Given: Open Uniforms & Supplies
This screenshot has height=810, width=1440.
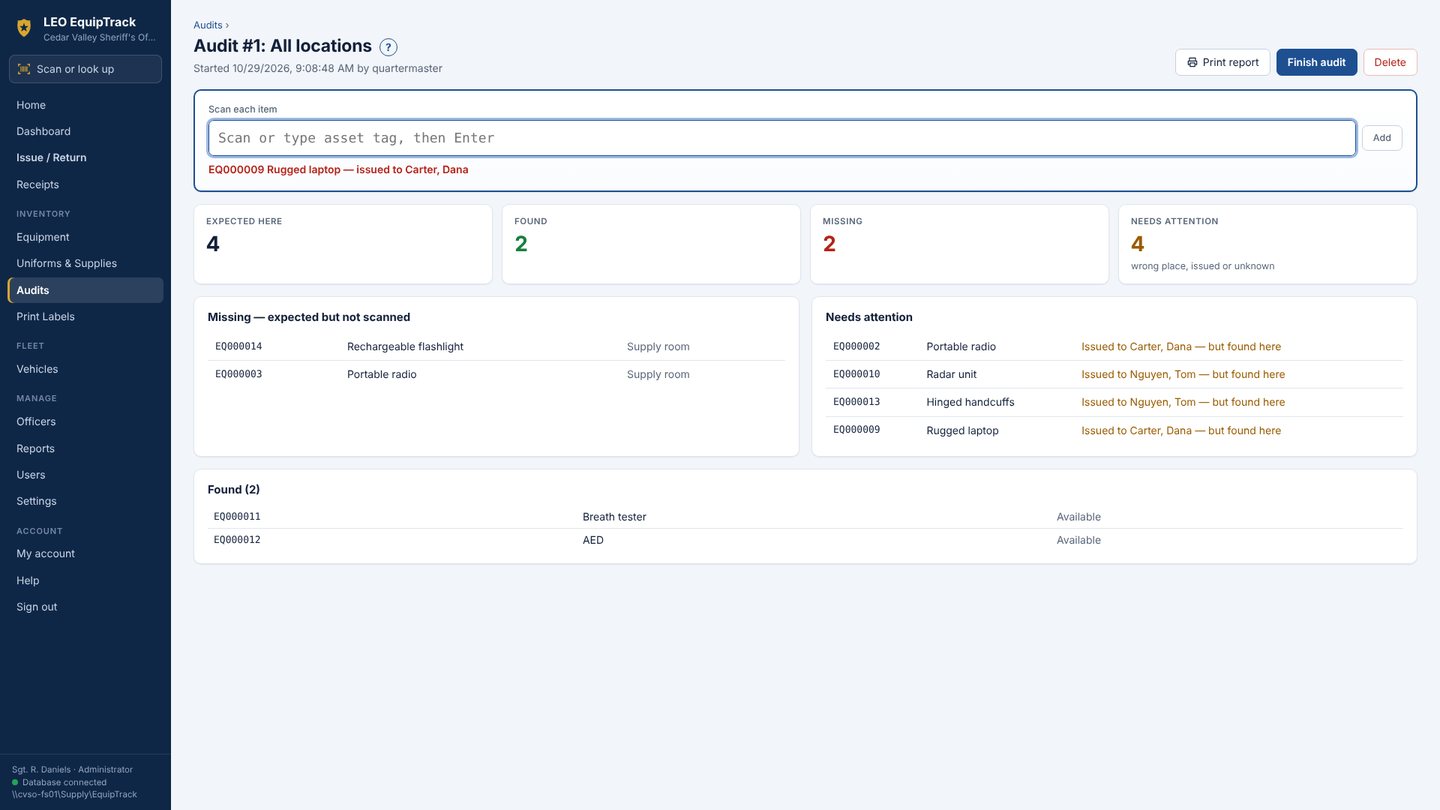Looking at the screenshot, I should point(85,263).
